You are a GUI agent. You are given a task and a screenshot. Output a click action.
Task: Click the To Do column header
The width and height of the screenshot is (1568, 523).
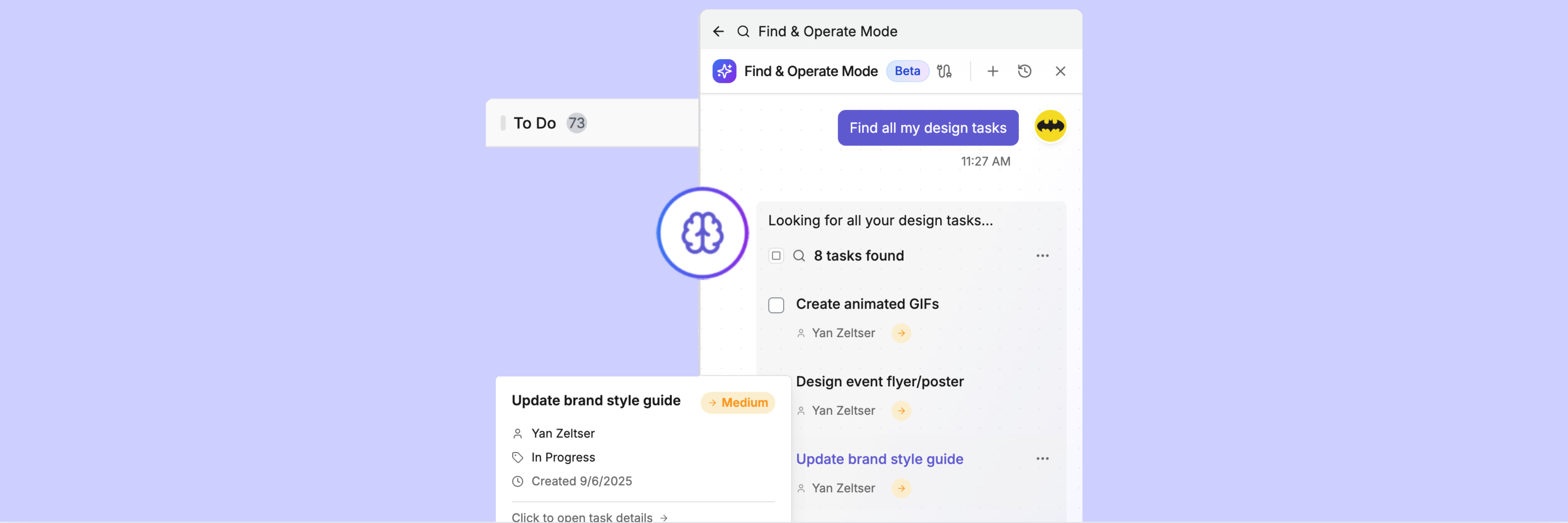(x=592, y=123)
